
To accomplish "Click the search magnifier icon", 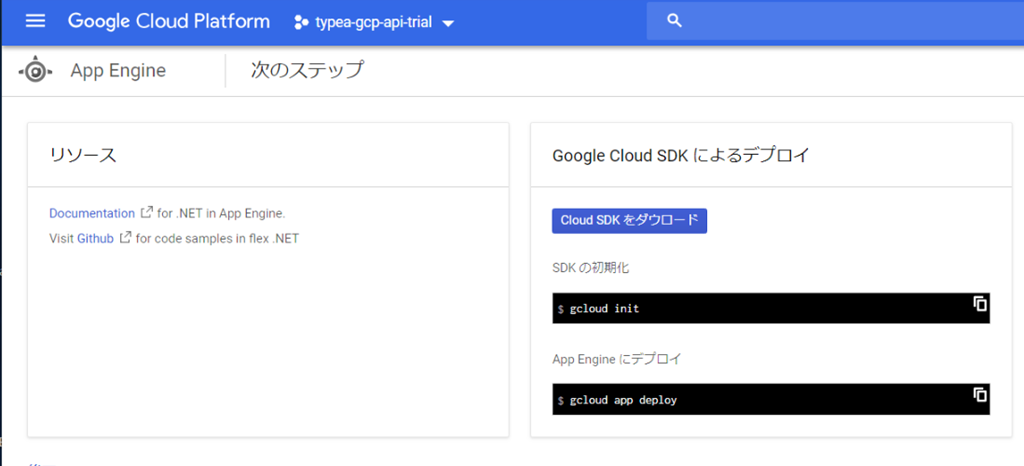I will (674, 21).
